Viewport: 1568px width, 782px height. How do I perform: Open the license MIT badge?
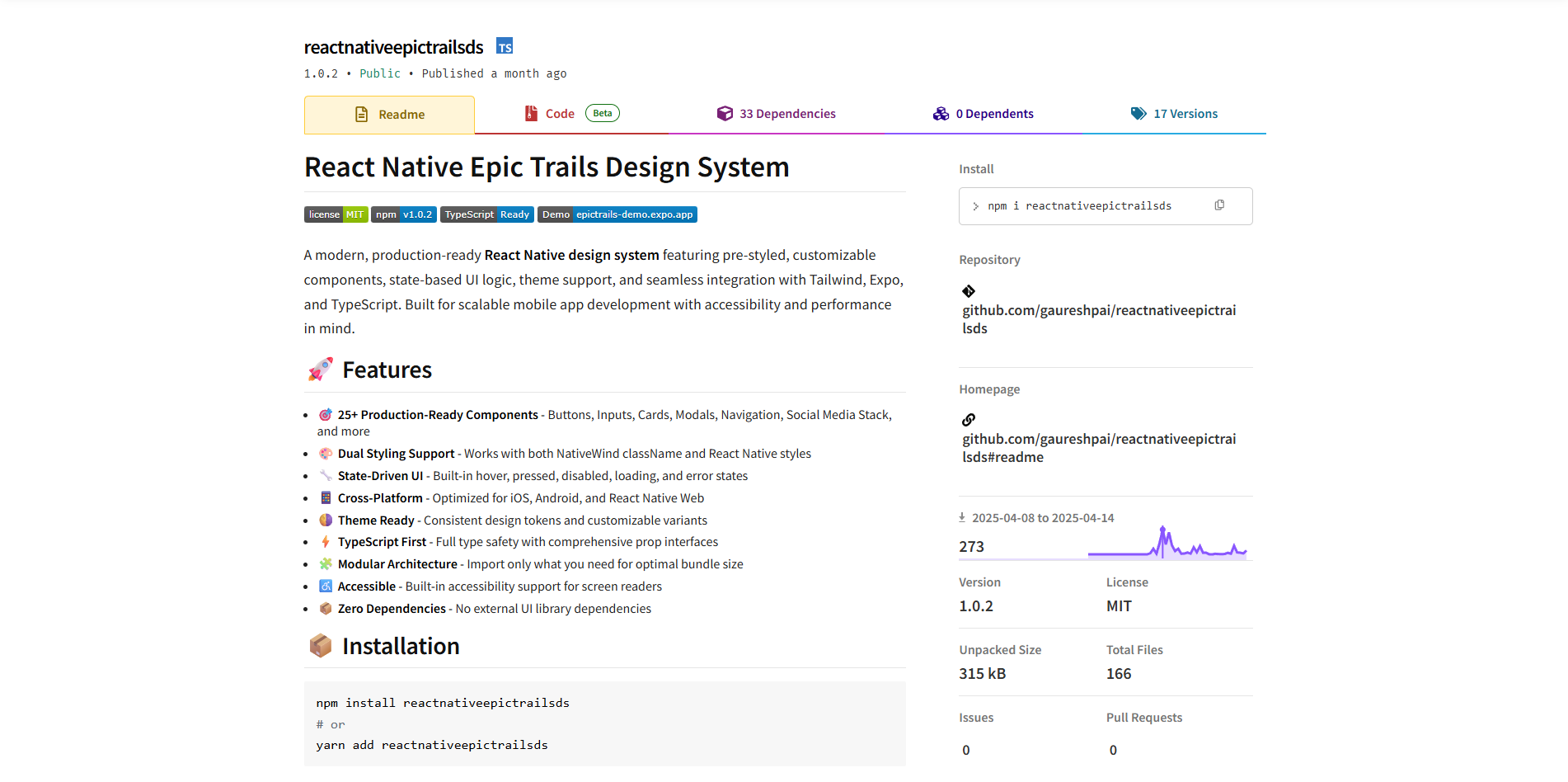coord(336,214)
